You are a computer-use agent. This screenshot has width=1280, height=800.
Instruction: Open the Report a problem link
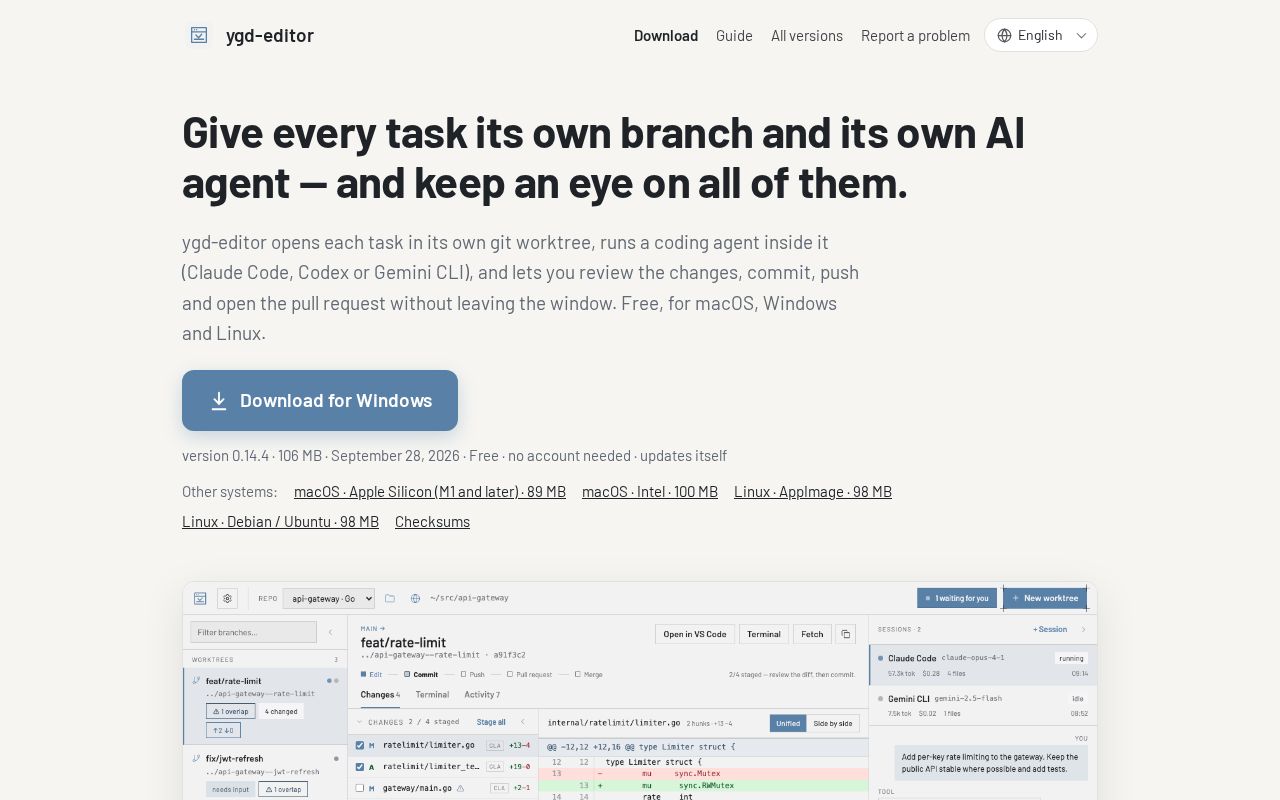pyautogui.click(x=915, y=35)
